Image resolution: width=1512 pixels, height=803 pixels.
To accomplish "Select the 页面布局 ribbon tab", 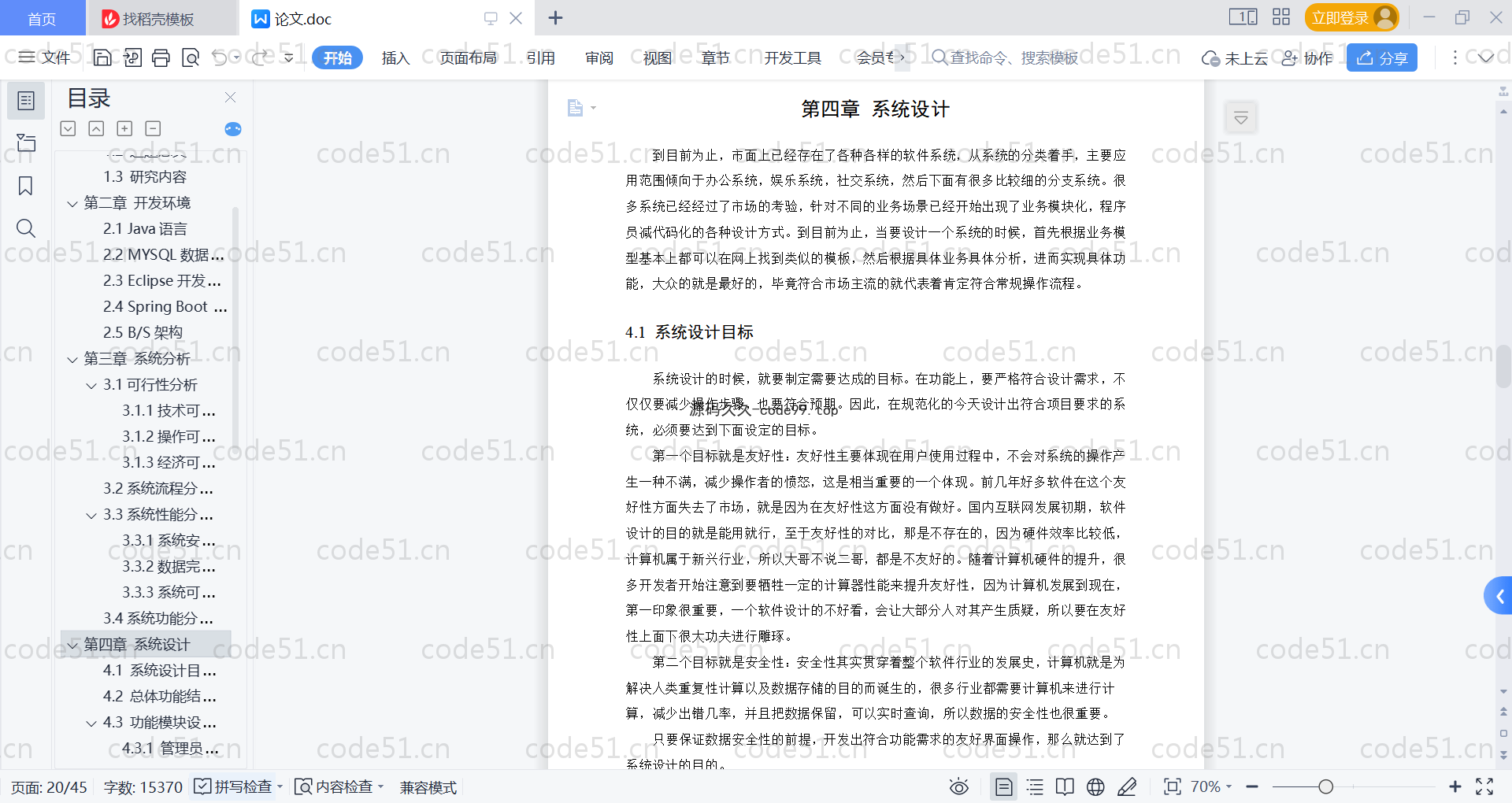I will 469,57.
